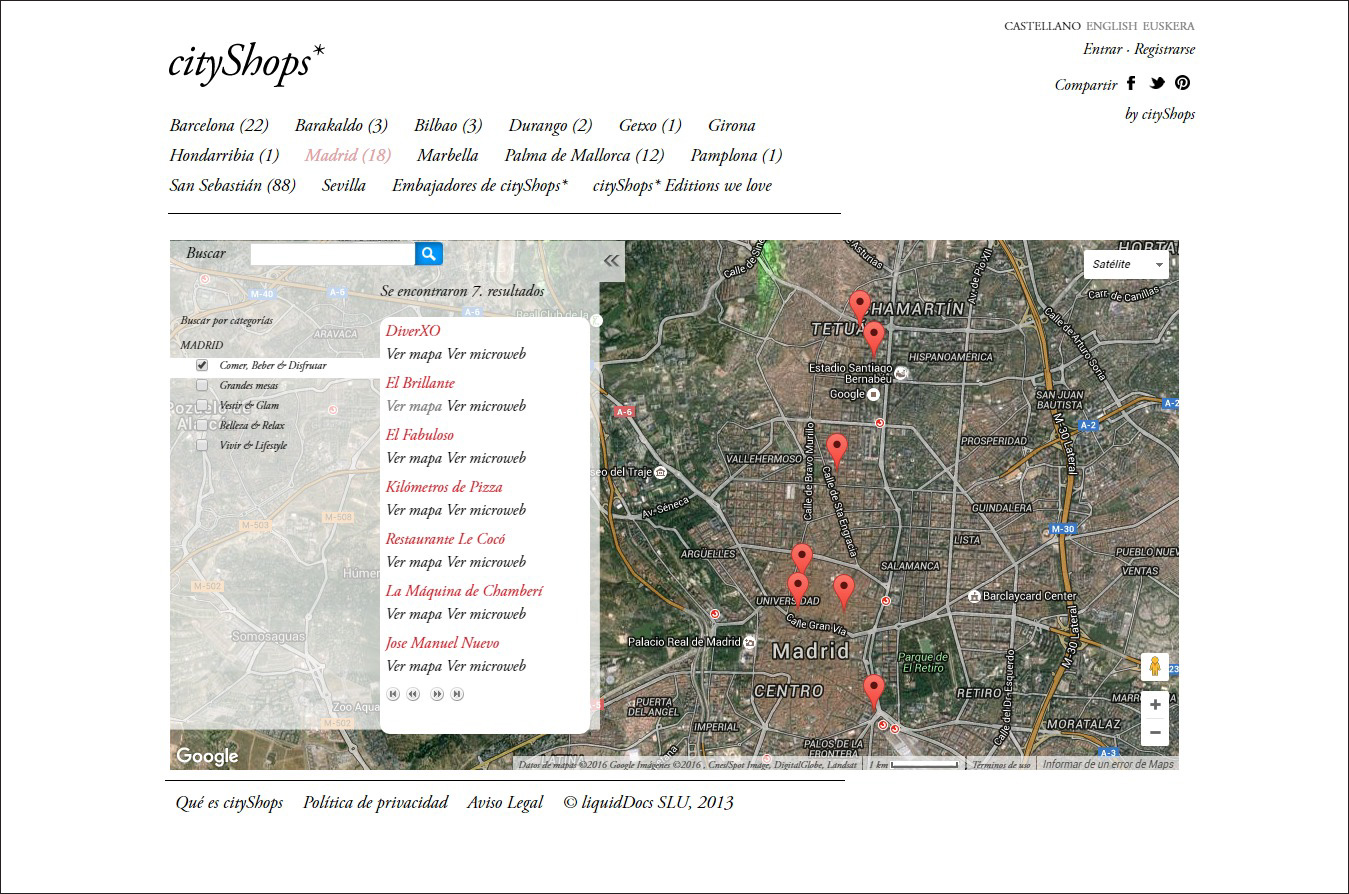Click Ver microweb for El Fabuloso
The image size is (1349, 894).
point(486,458)
